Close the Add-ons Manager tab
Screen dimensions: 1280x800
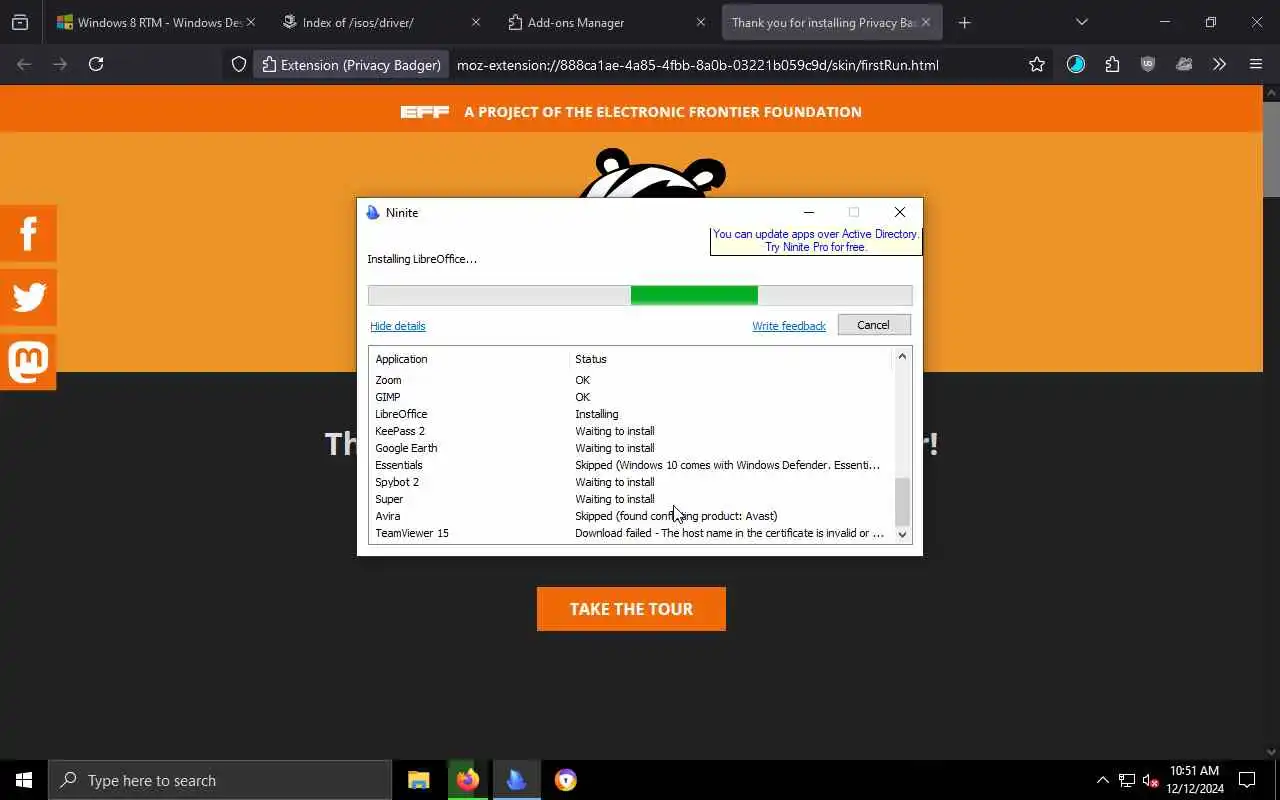tap(700, 22)
